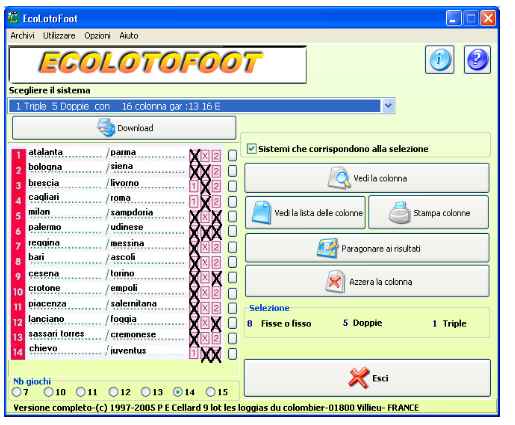Tick the checkbox for piacenza / salernitana row
The height and width of the screenshot is (425, 515).
pos(232,308)
